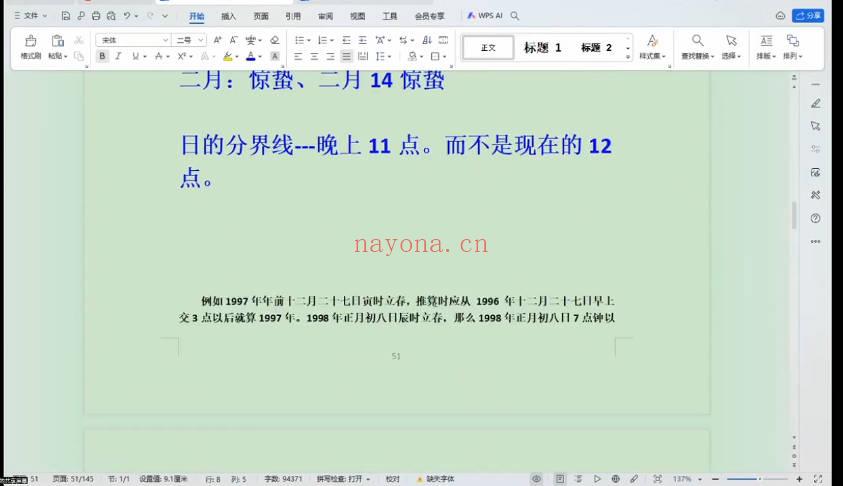Switch to the 页面 tab
The image size is (843, 486).
click(x=261, y=16)
